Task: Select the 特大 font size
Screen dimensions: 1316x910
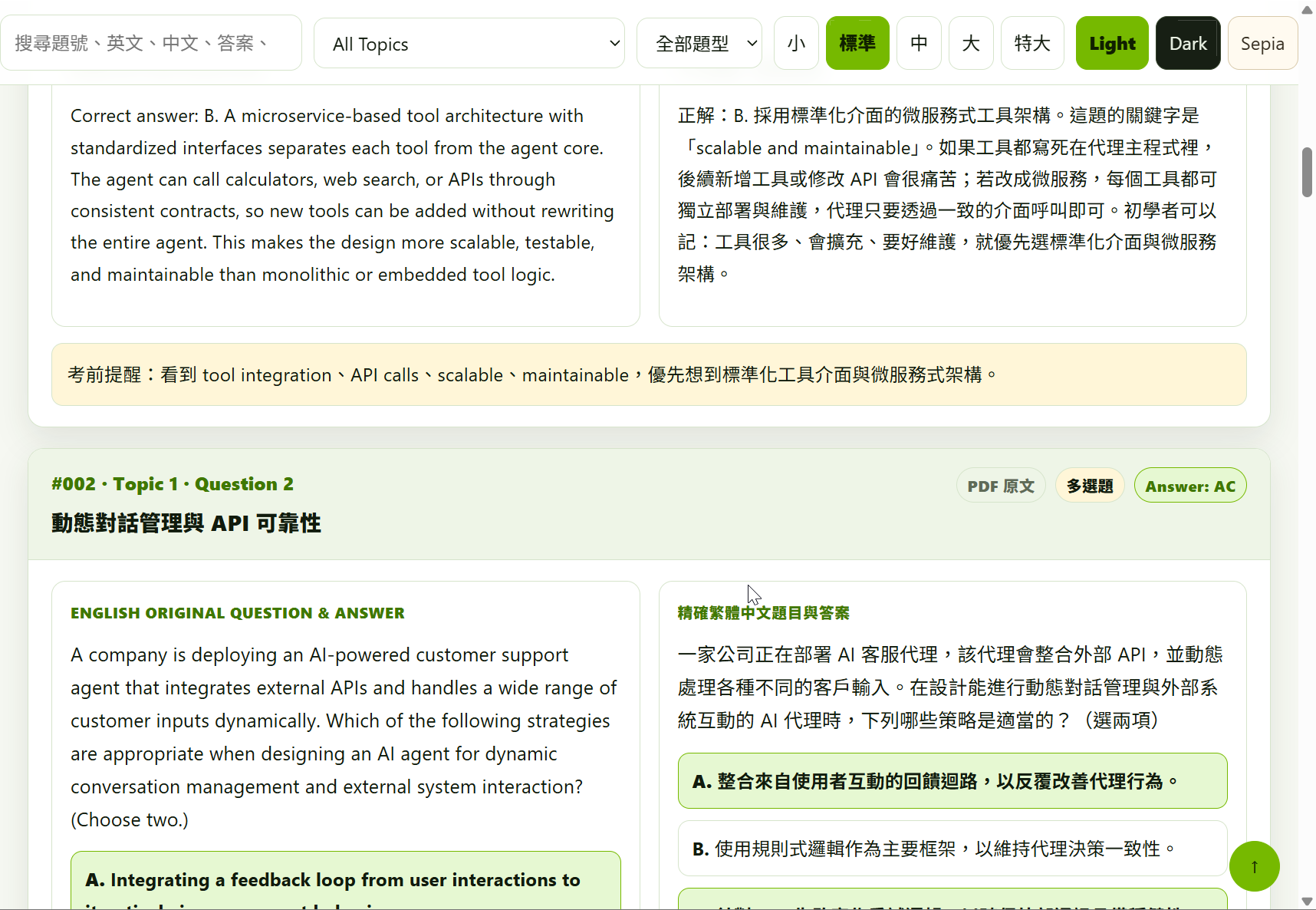Action: click(x=1032, y=44)
